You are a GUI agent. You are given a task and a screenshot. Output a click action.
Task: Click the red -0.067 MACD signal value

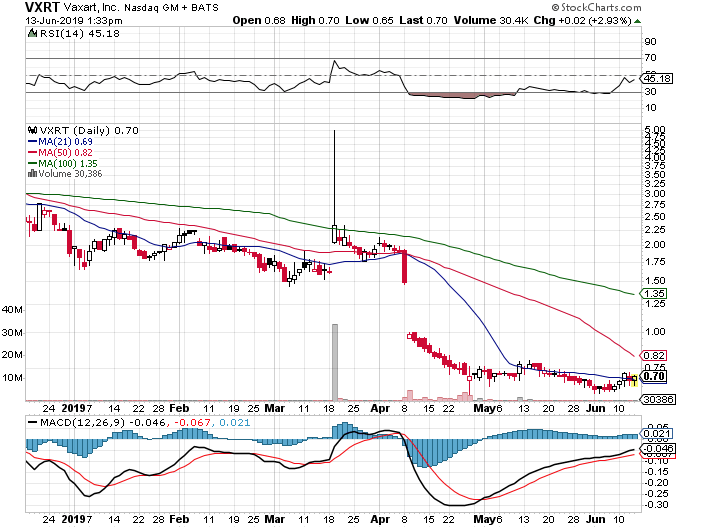(x=192, y=423)
